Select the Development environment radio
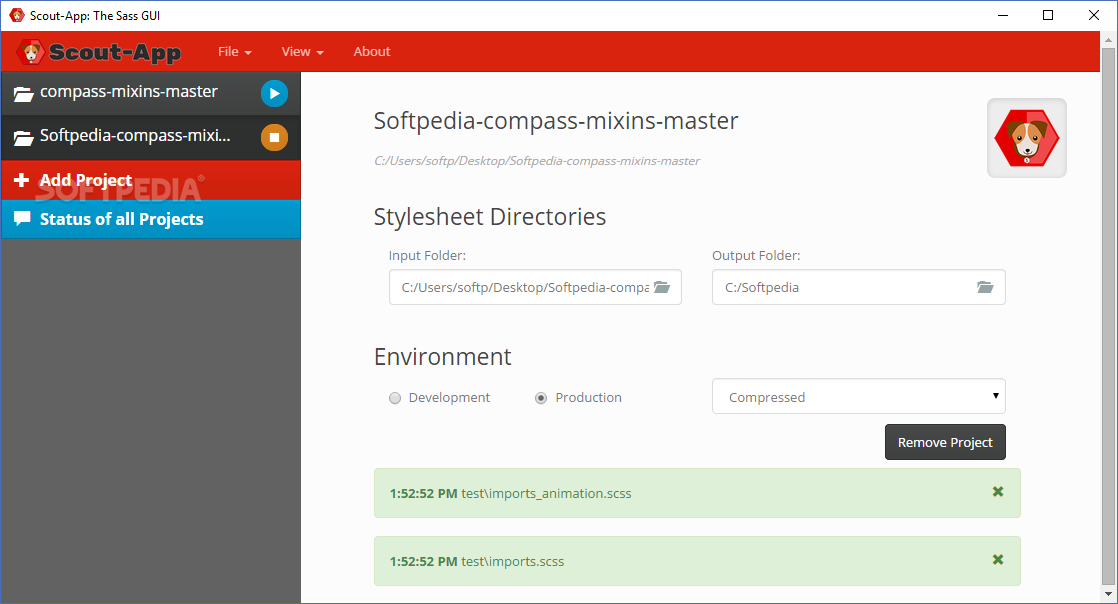The height and width of the screenshot is (604, 1118). coord(395,398)
